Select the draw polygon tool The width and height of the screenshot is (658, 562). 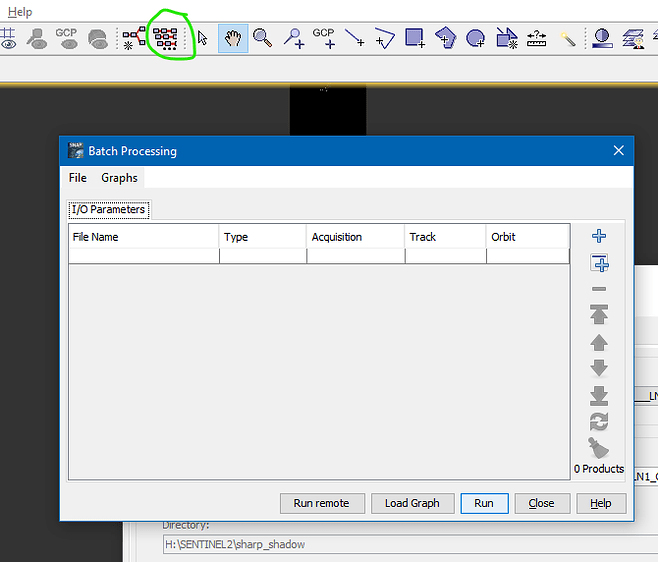(446, 38)
